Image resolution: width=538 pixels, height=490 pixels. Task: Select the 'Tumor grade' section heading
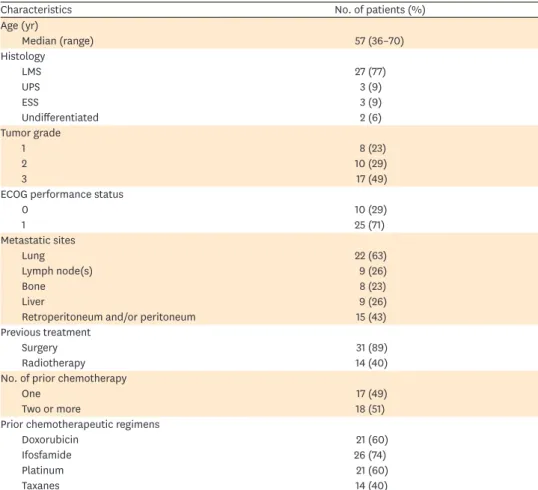31,133
